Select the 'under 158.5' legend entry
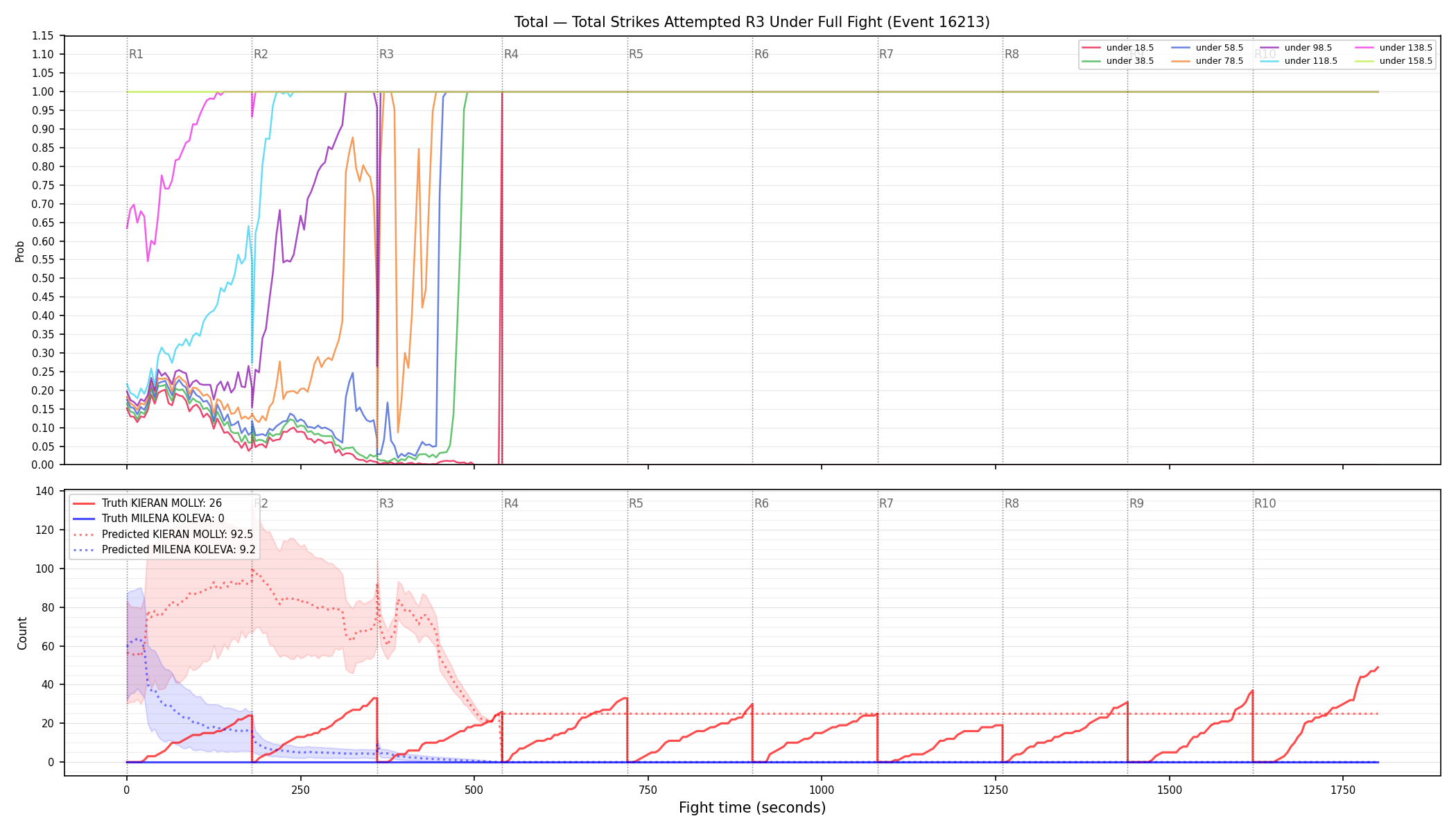The width and height of the screenshot is (1456, 832). tap(1394, 61)
